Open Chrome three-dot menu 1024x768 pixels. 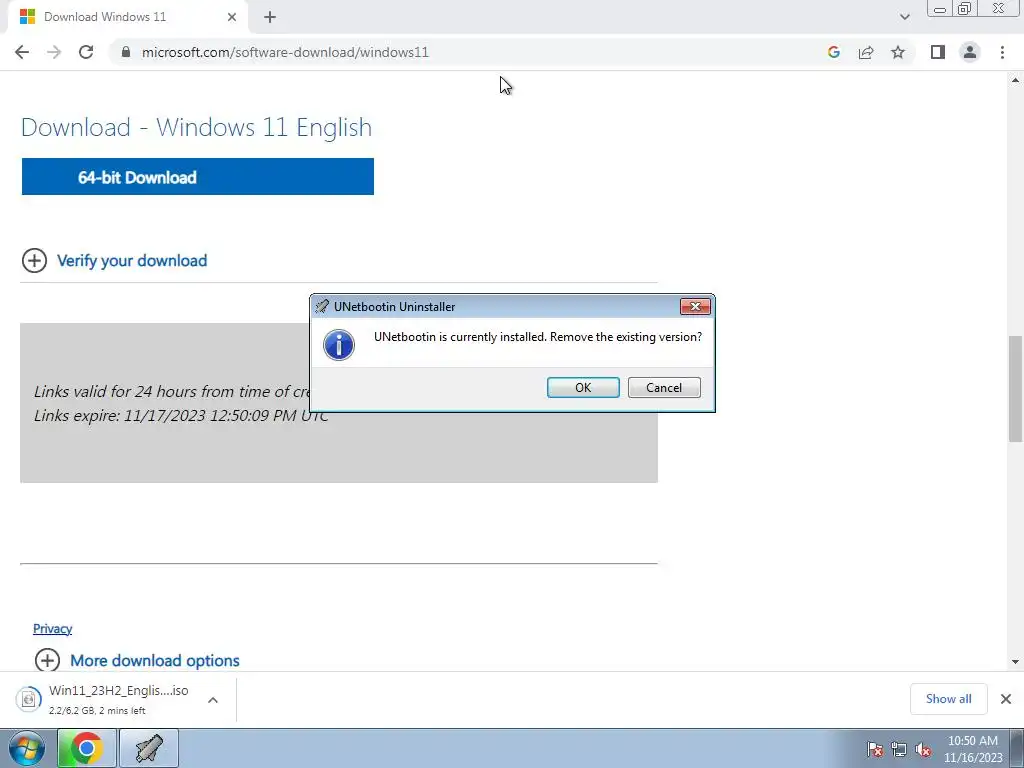[1002, 52]
